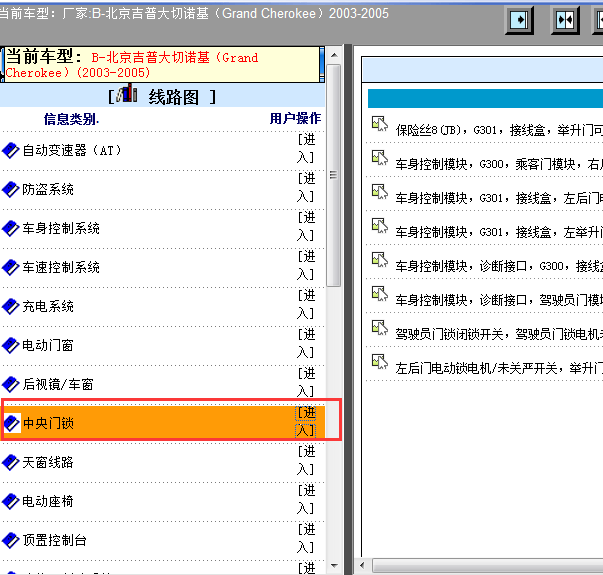This screenshot has width=603, height=575.
Task: Click the book icon beside 天窗线路
Action: (10, 462)
